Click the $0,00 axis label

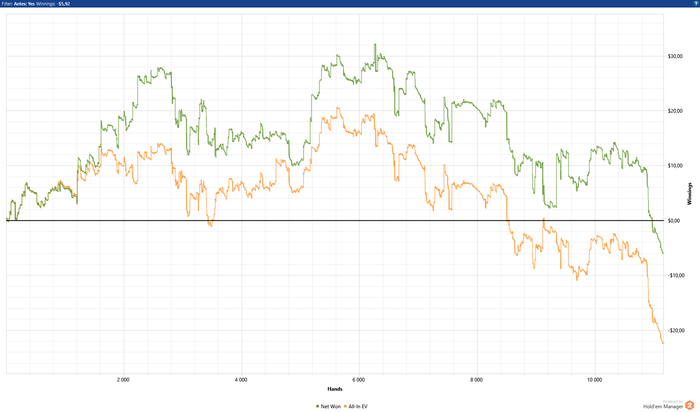pyautogui.click(x=674, y=221)
